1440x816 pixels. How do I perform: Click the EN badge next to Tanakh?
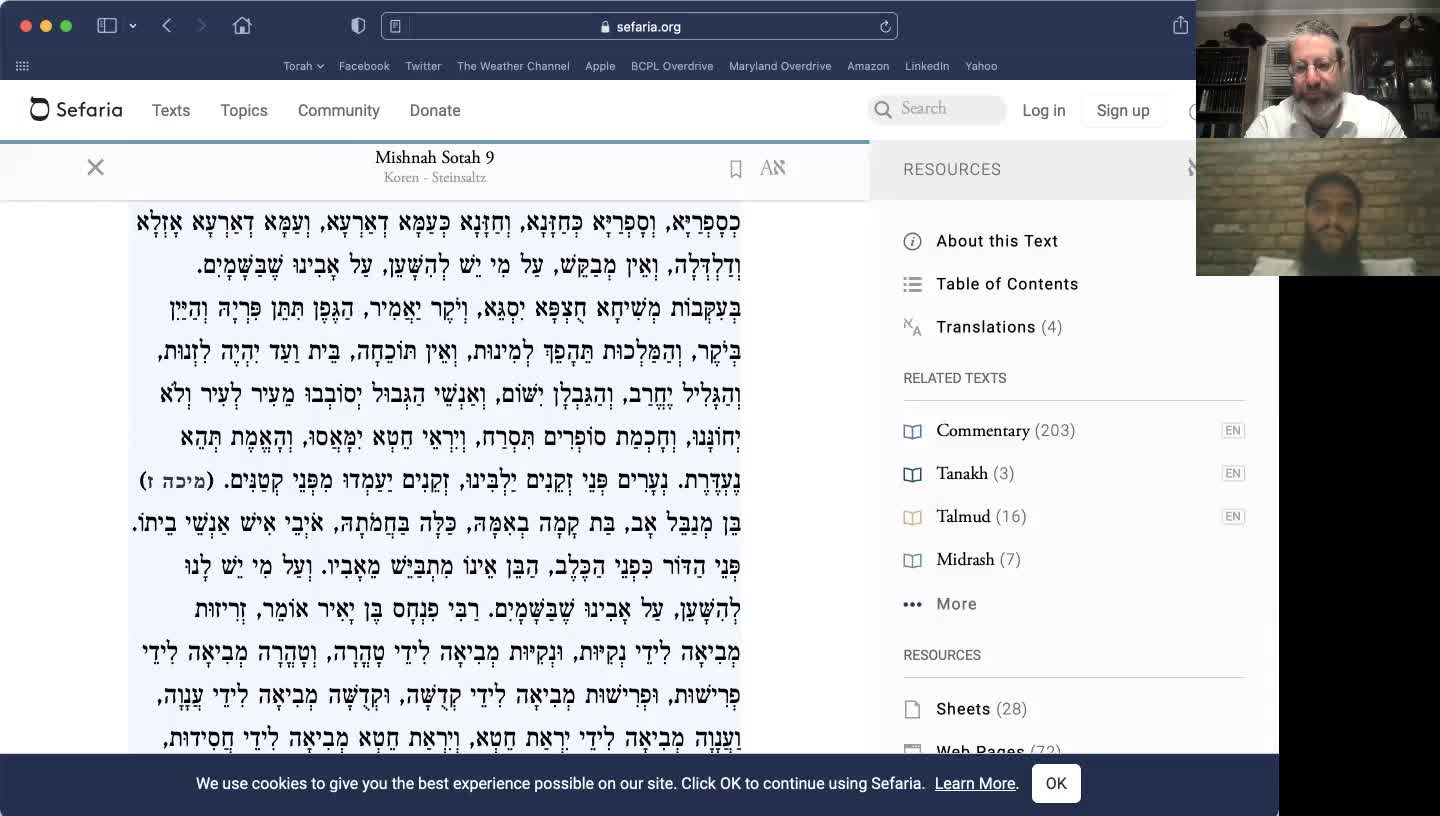click(1233, 474)
